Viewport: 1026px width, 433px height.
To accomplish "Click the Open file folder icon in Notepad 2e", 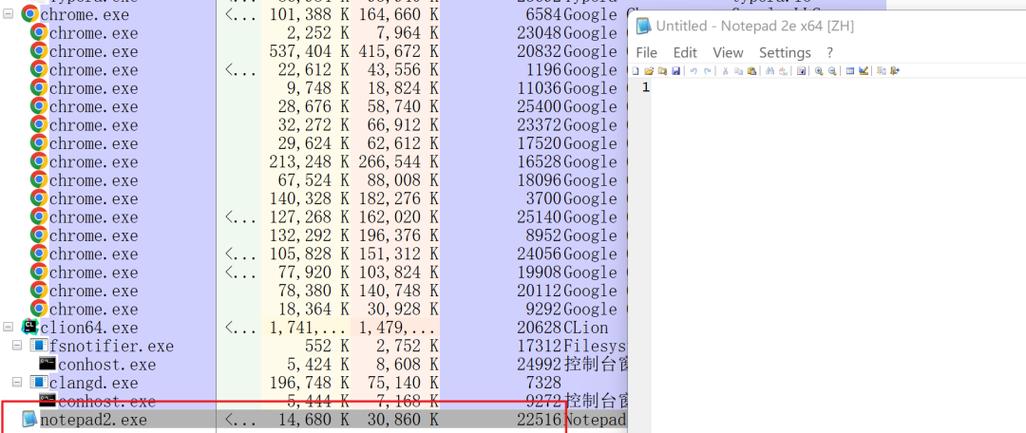I will tap(648, 71).
